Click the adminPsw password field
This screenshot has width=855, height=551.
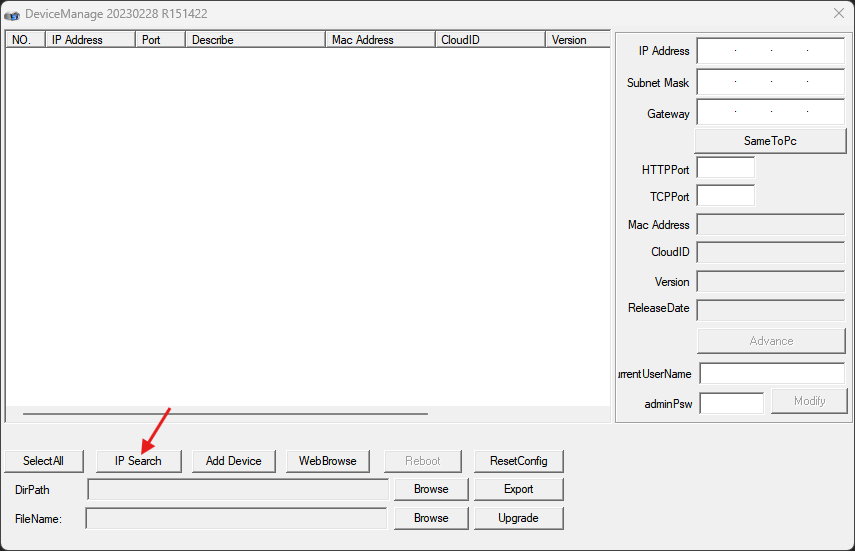[x=731, y=403]
